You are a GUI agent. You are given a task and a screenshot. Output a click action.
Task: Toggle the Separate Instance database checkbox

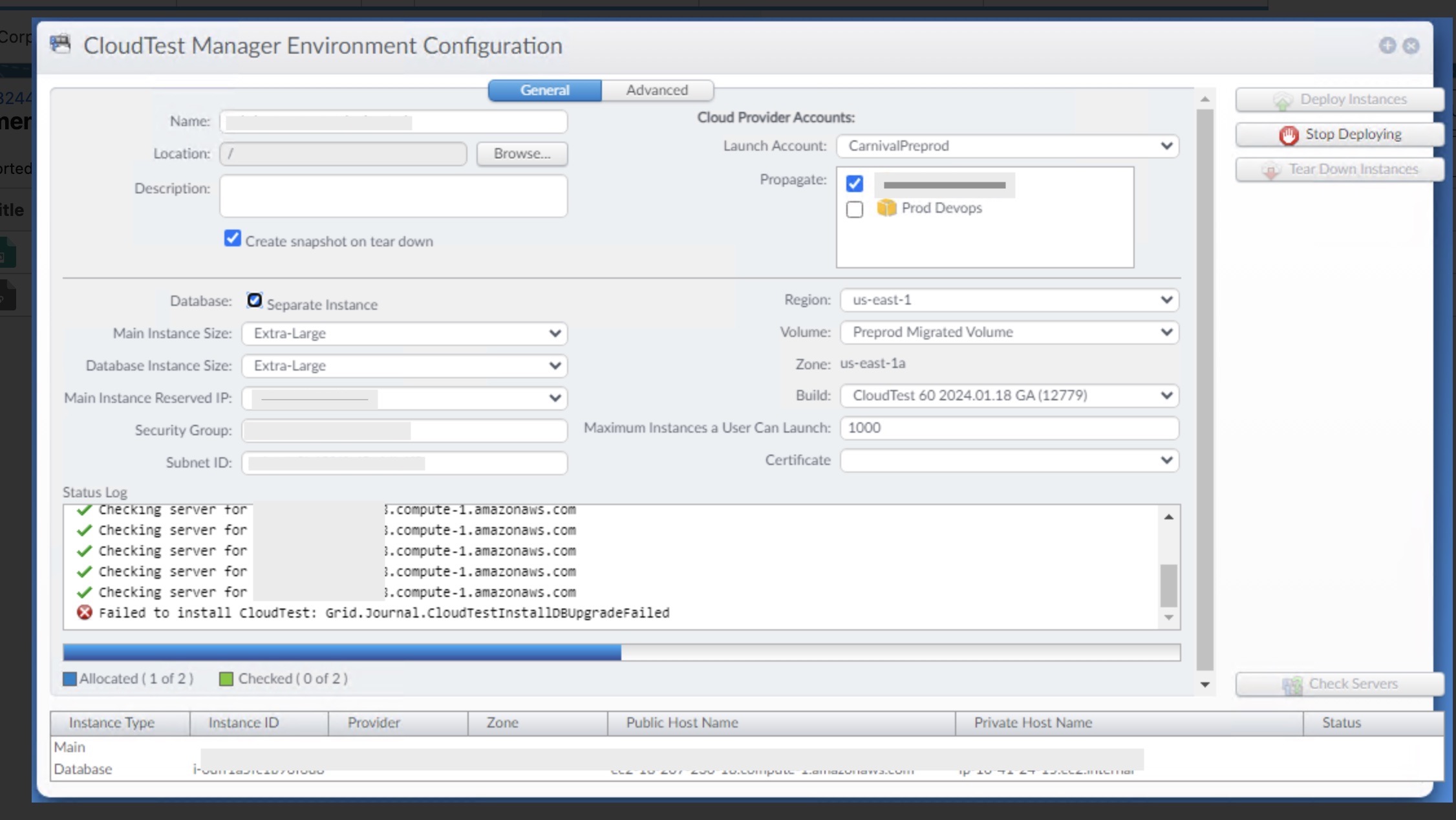click(254, 300)
